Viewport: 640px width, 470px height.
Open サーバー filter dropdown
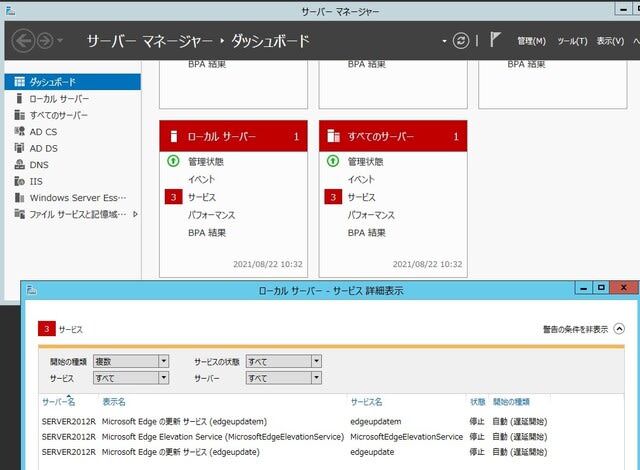tap(284, 378)
